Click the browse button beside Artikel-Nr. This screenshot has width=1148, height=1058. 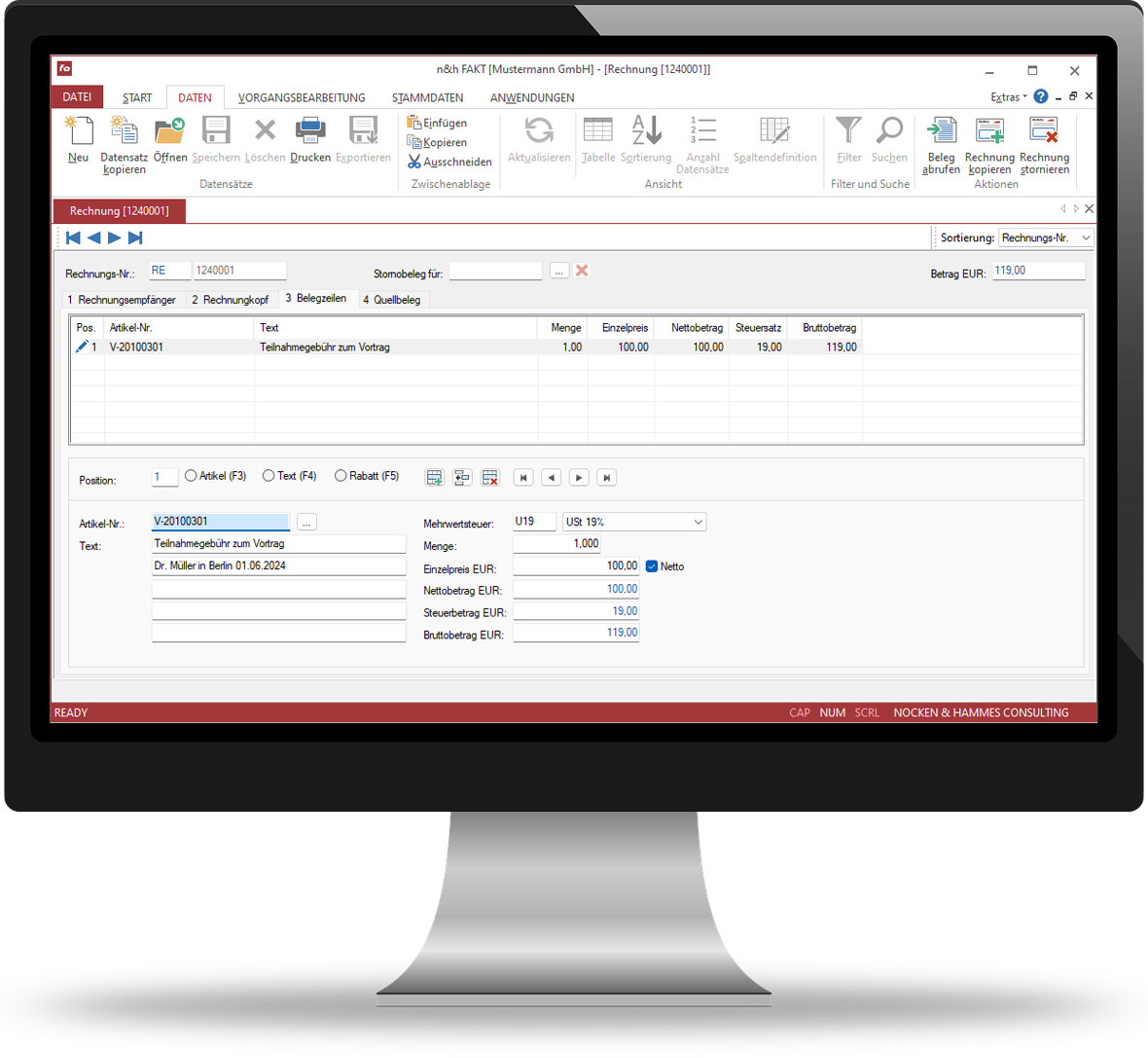click(x=306, y=523)
